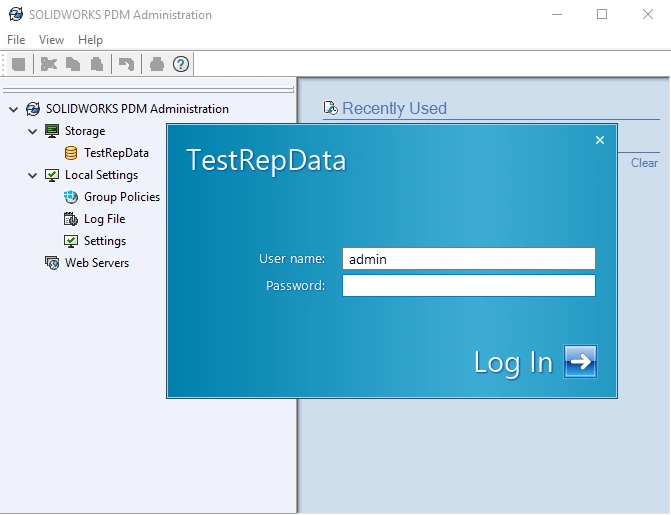The width and height of the screenshot is (671, 515).
Task: Click the Password input field
Action: pyautogui.click(x=469, y=286)
